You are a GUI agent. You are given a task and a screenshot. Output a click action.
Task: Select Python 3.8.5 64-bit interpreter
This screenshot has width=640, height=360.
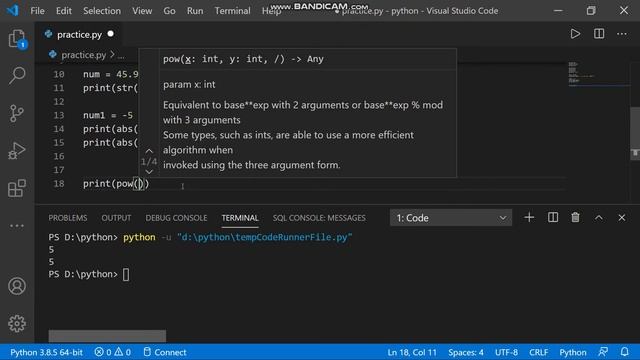tap(46, 352)
